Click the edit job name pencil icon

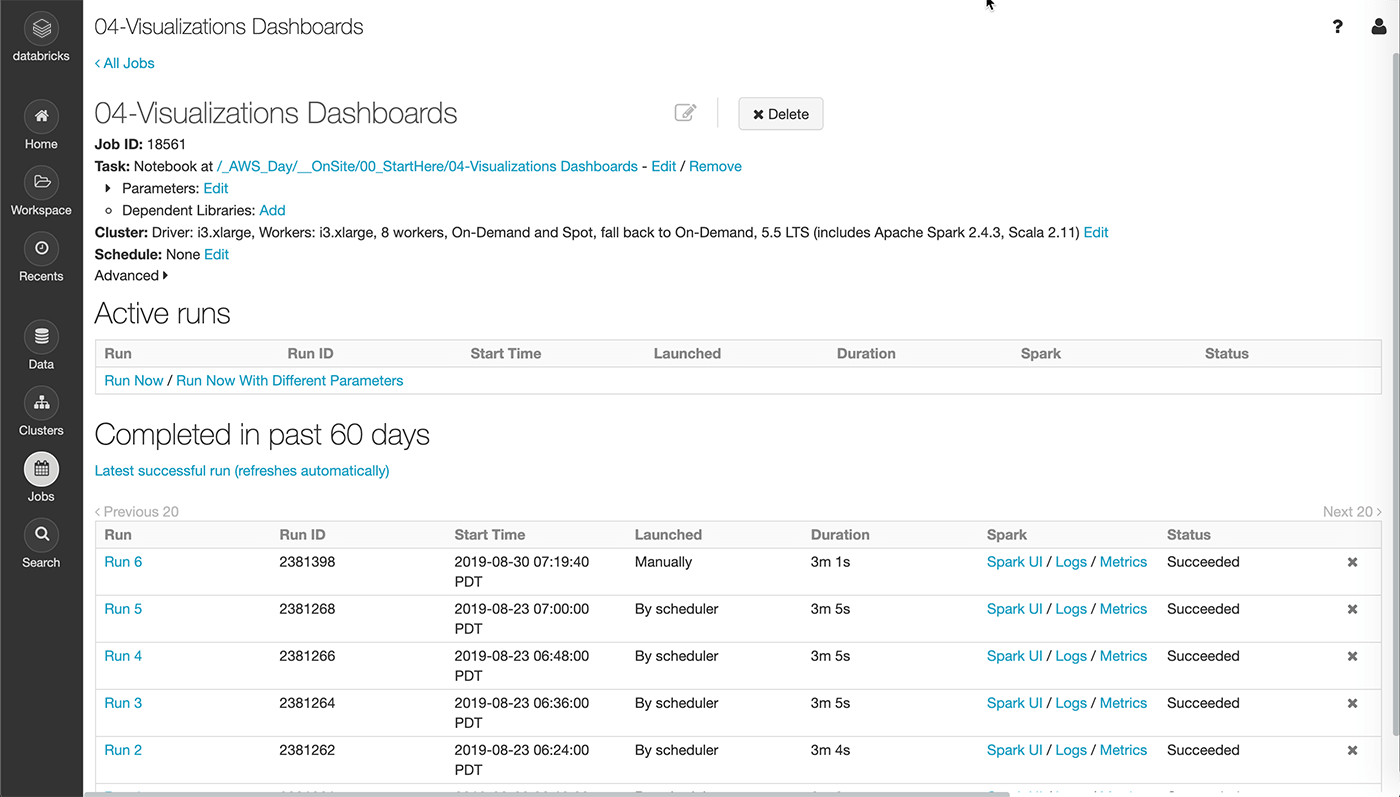(x=685, y=113)
